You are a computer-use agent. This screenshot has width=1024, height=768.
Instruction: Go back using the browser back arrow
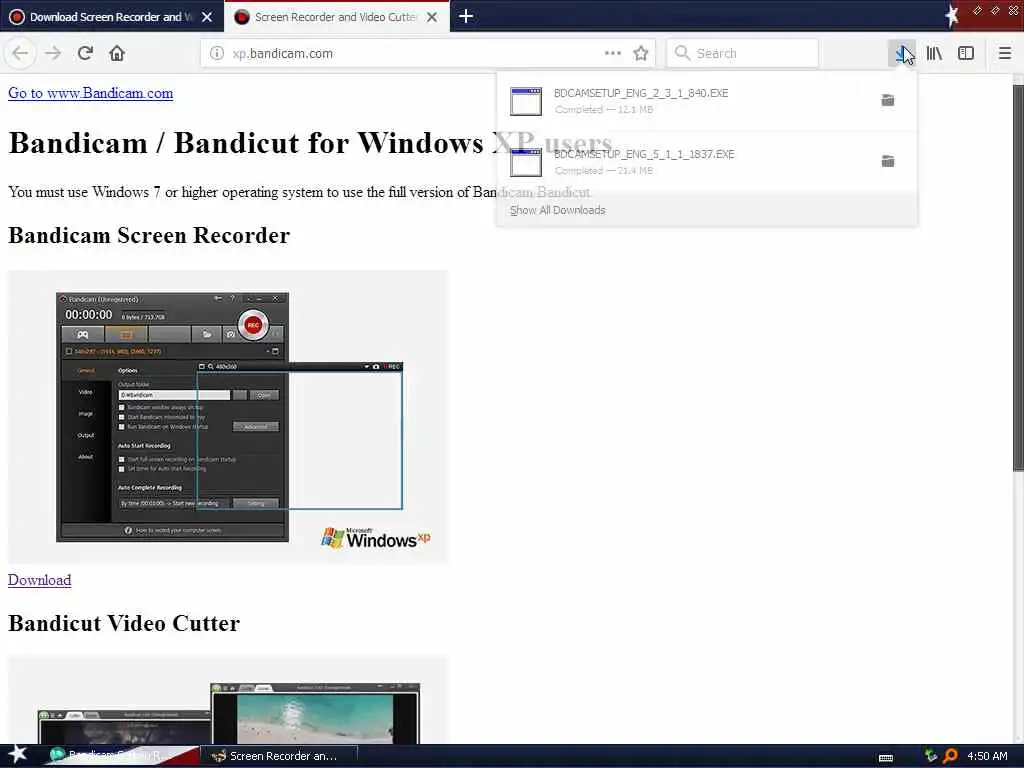point(20,53)
